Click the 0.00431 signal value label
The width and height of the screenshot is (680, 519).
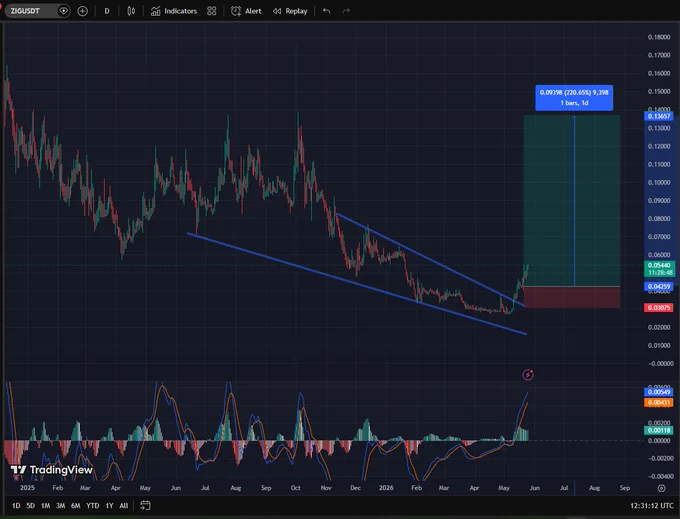click(x=659, y=403)
